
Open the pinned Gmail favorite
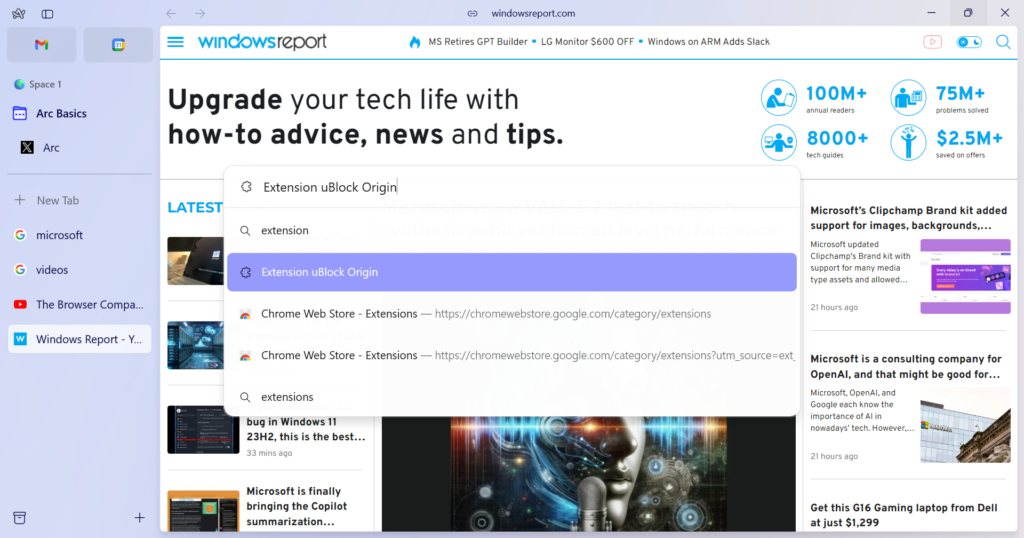[x=42, y=44]
